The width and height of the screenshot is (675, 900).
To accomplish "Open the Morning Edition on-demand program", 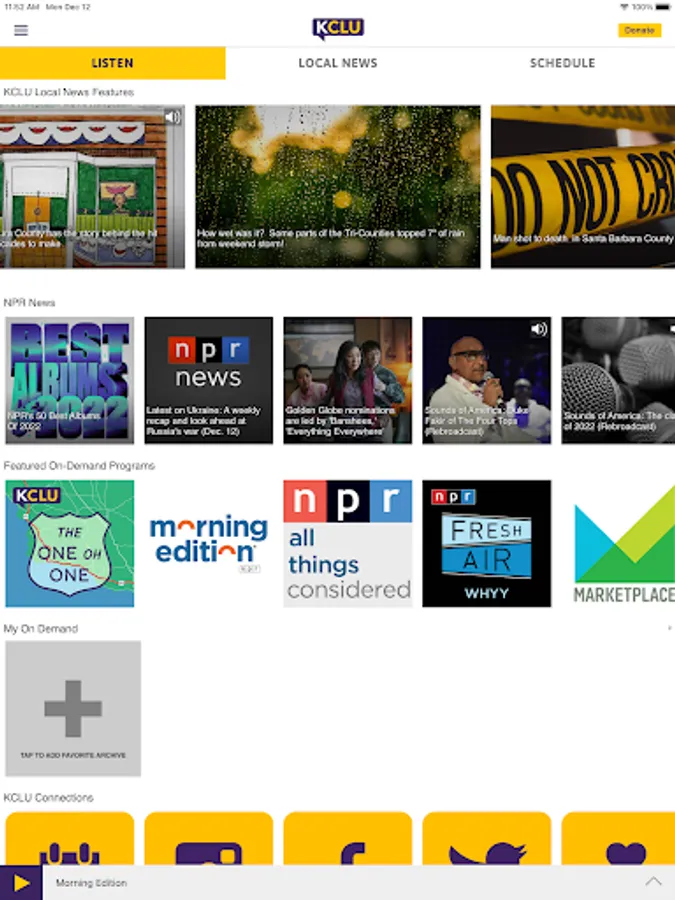I will (208, 544).
